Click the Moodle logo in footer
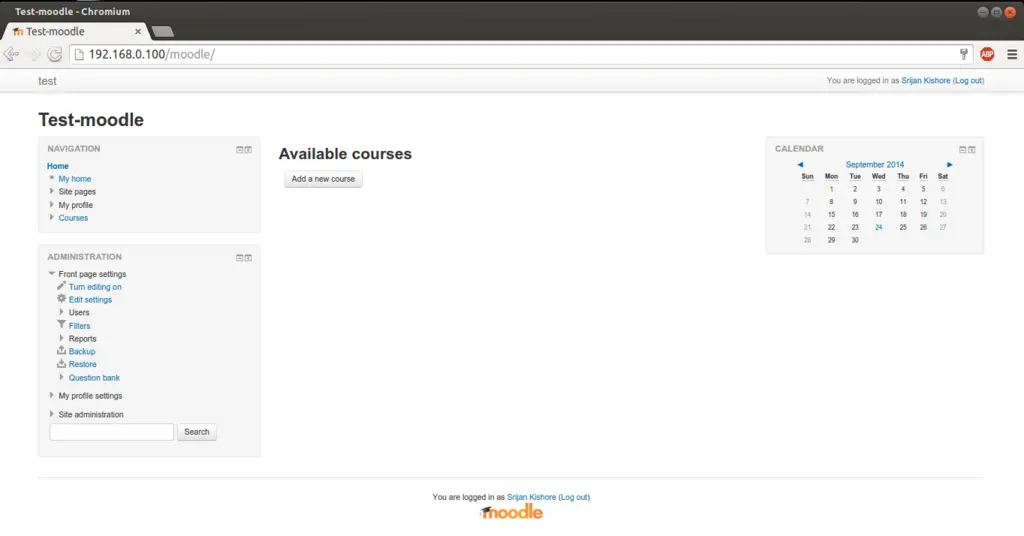The image size is (1024, 536). (511, 512)
